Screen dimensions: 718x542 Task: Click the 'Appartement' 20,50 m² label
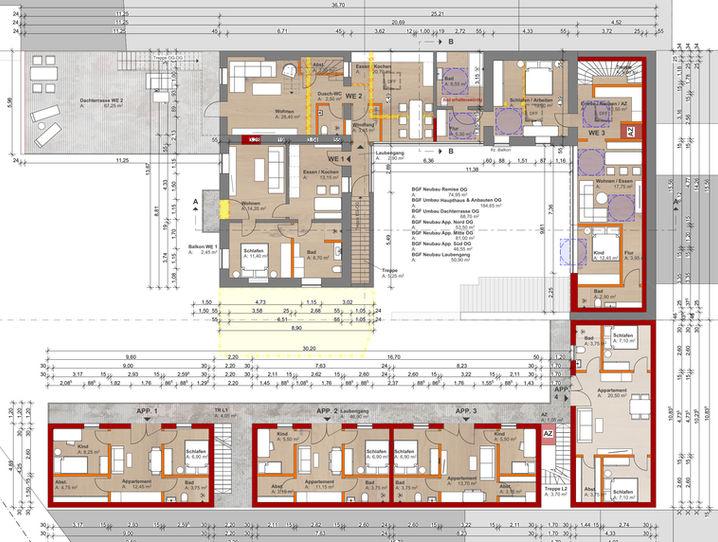612,390
